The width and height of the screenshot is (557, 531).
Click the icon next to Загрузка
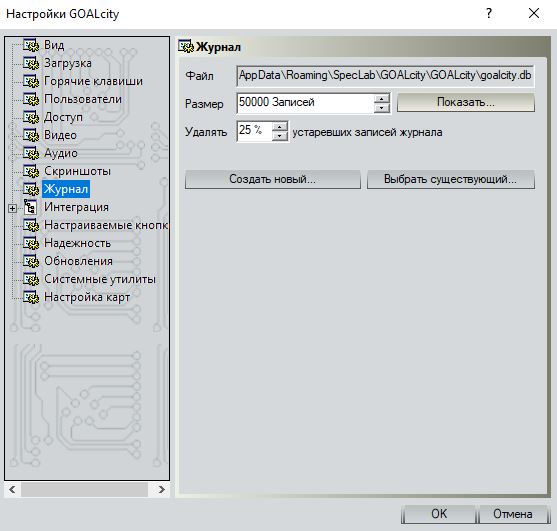[x=31, y=63]
